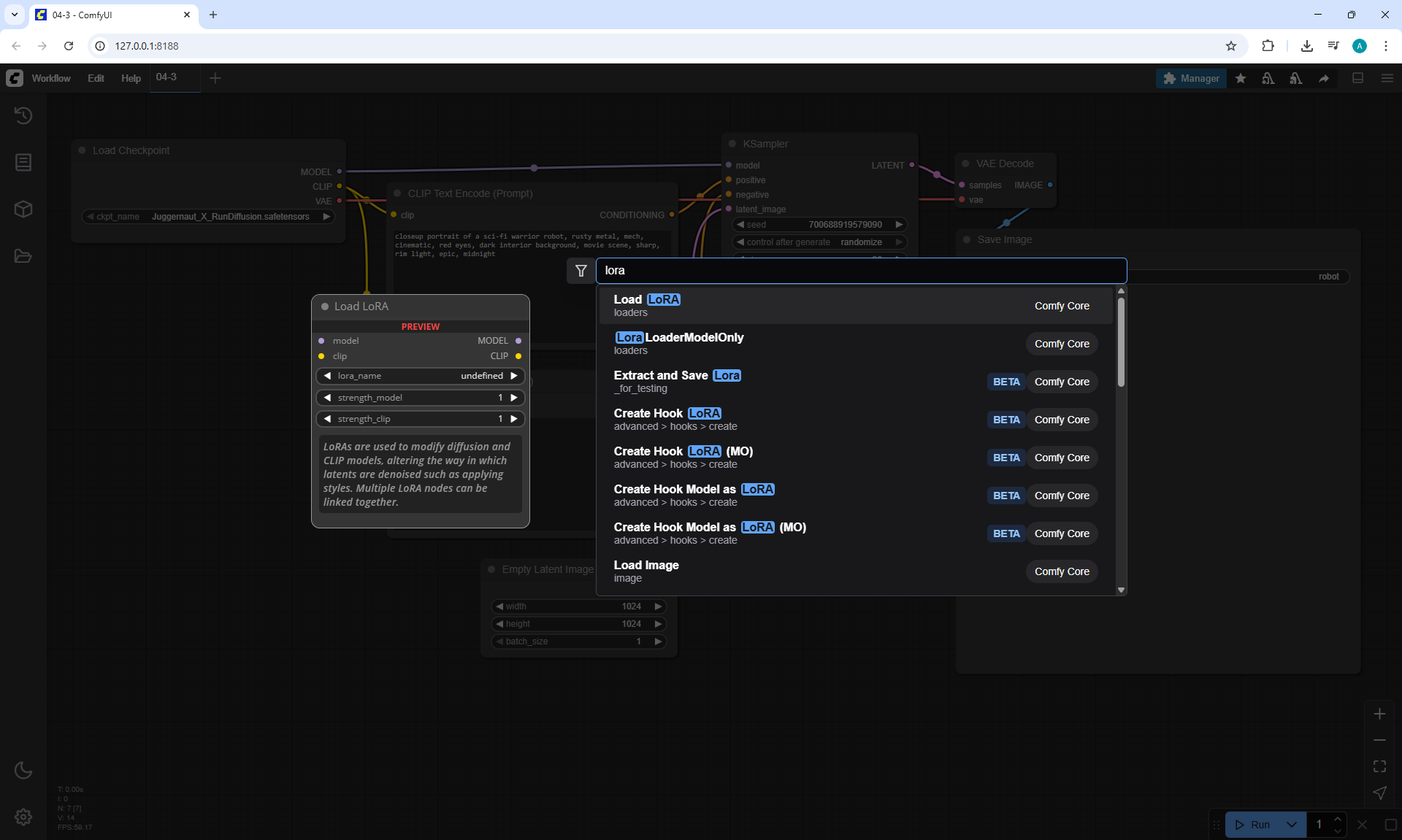Toggle Load LoRA node collapse dot
Screen dimensions: 1402x840
(x=325, y=307)
